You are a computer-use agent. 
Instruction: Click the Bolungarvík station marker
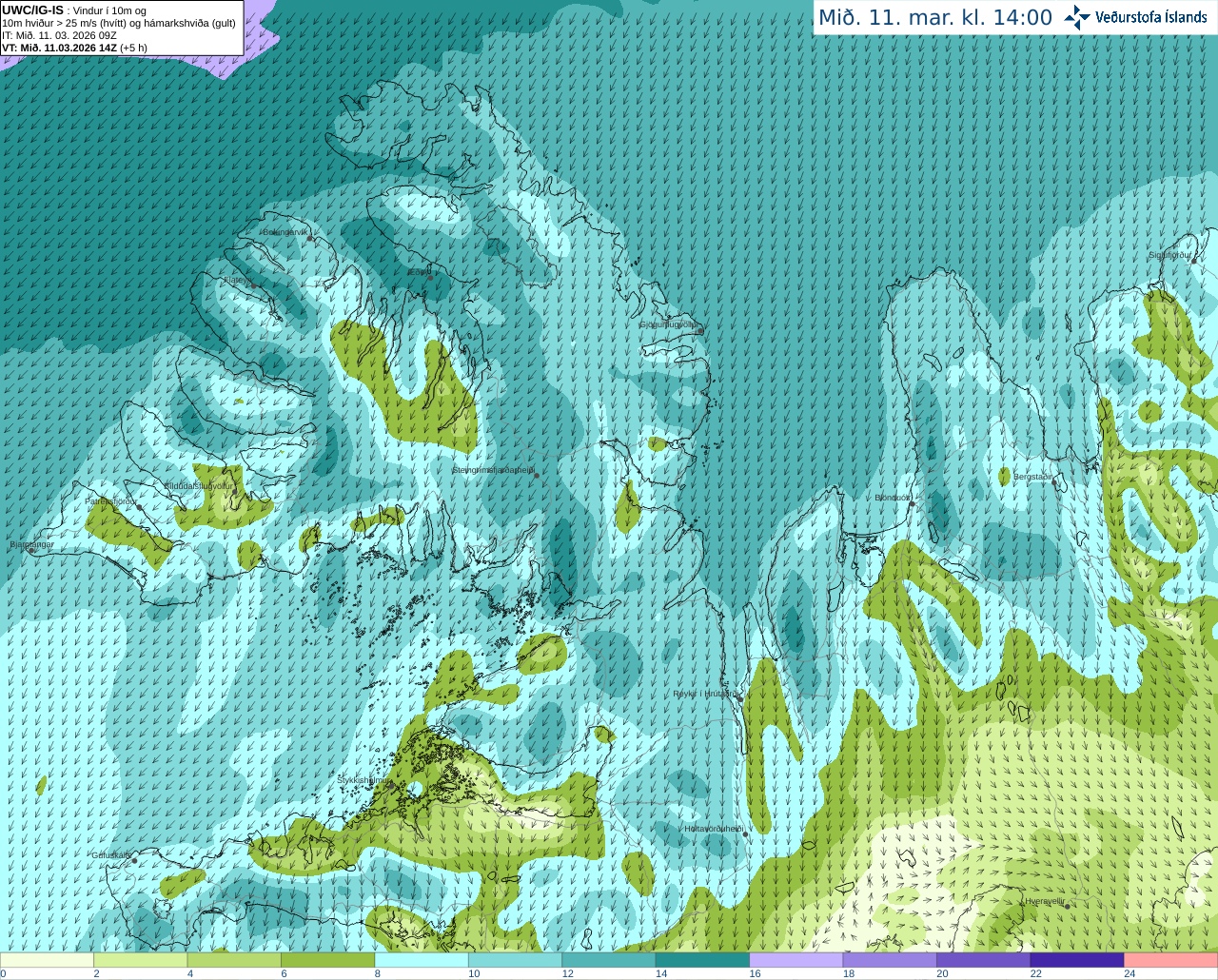coord(310,239)
